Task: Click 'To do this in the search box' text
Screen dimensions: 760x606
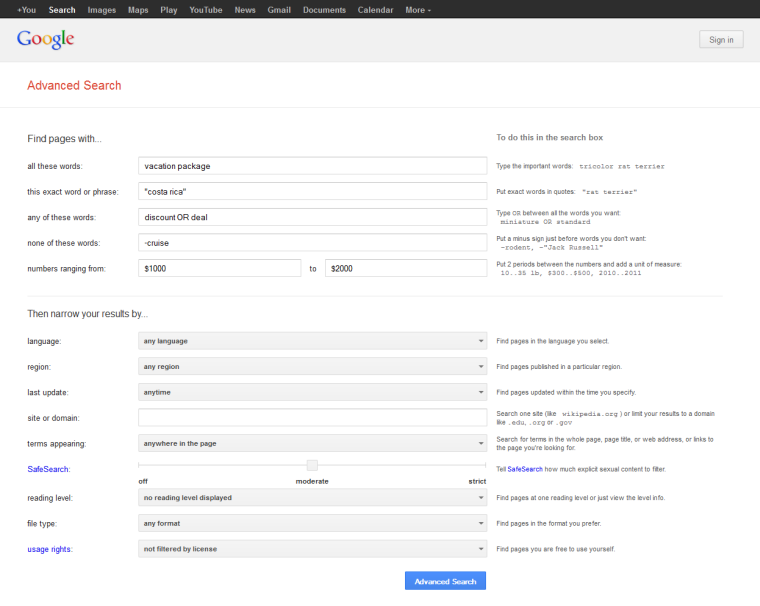Action: click(550, 138)
